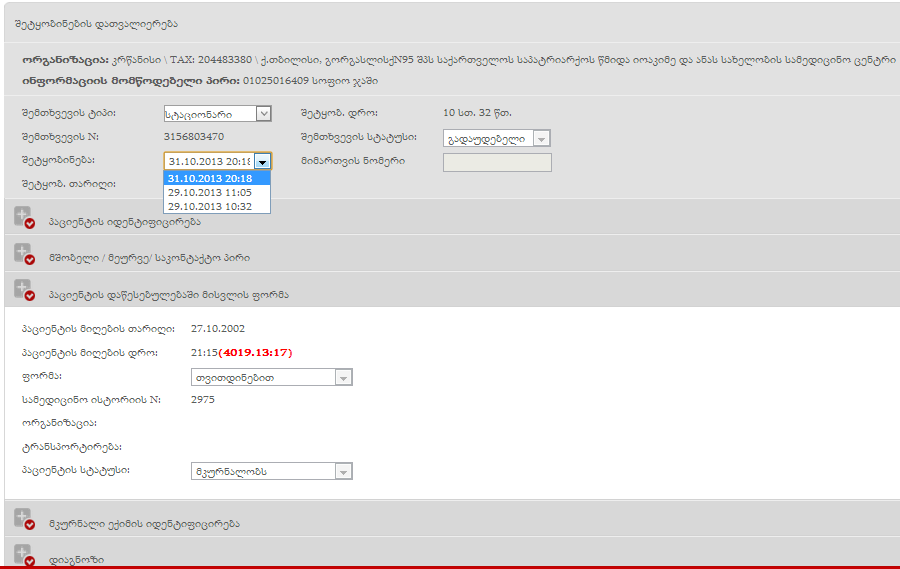Expand the დიაგნოზი section title
900x569 pixels.
point(76,559)
